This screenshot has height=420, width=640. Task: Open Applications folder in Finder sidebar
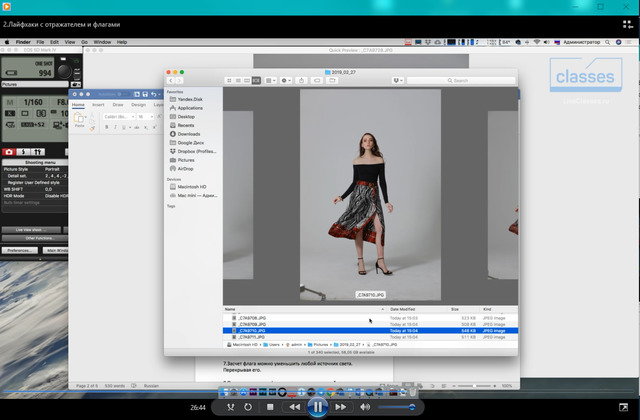click(x=190, y=108)
